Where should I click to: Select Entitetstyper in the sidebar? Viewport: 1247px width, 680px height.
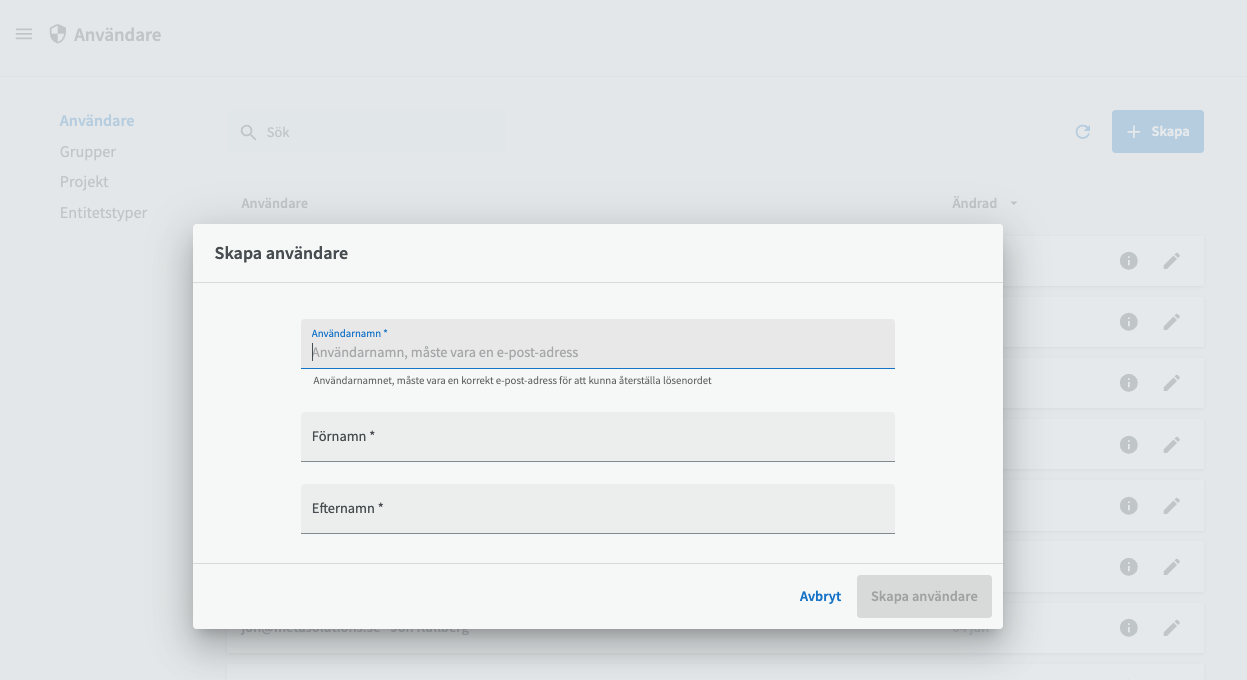[103, 213]
